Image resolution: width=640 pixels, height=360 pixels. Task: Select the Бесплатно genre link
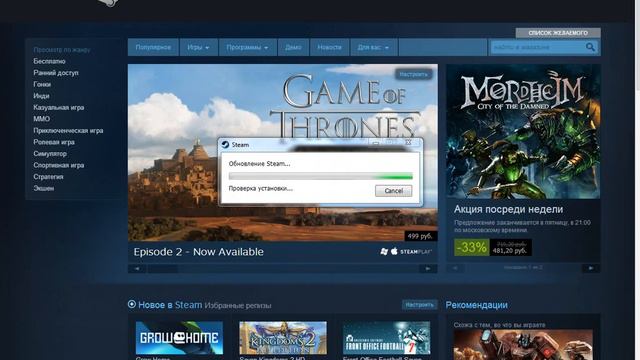(49, 61)
